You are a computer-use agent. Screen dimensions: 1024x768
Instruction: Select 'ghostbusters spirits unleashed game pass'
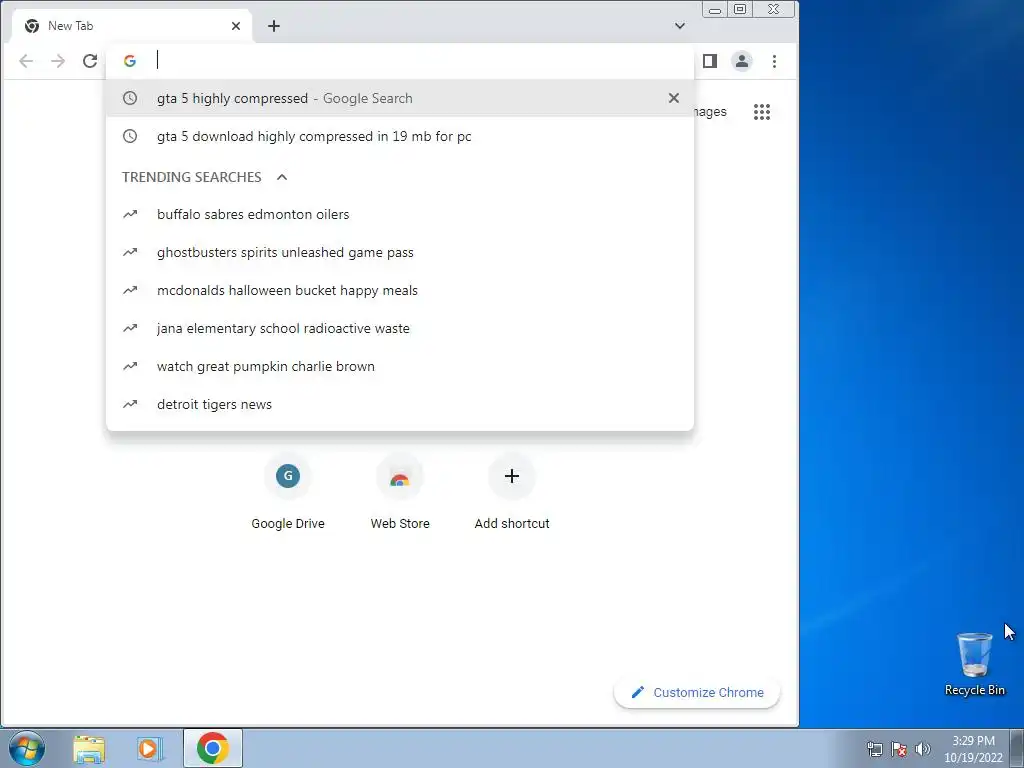coord(400,252)
